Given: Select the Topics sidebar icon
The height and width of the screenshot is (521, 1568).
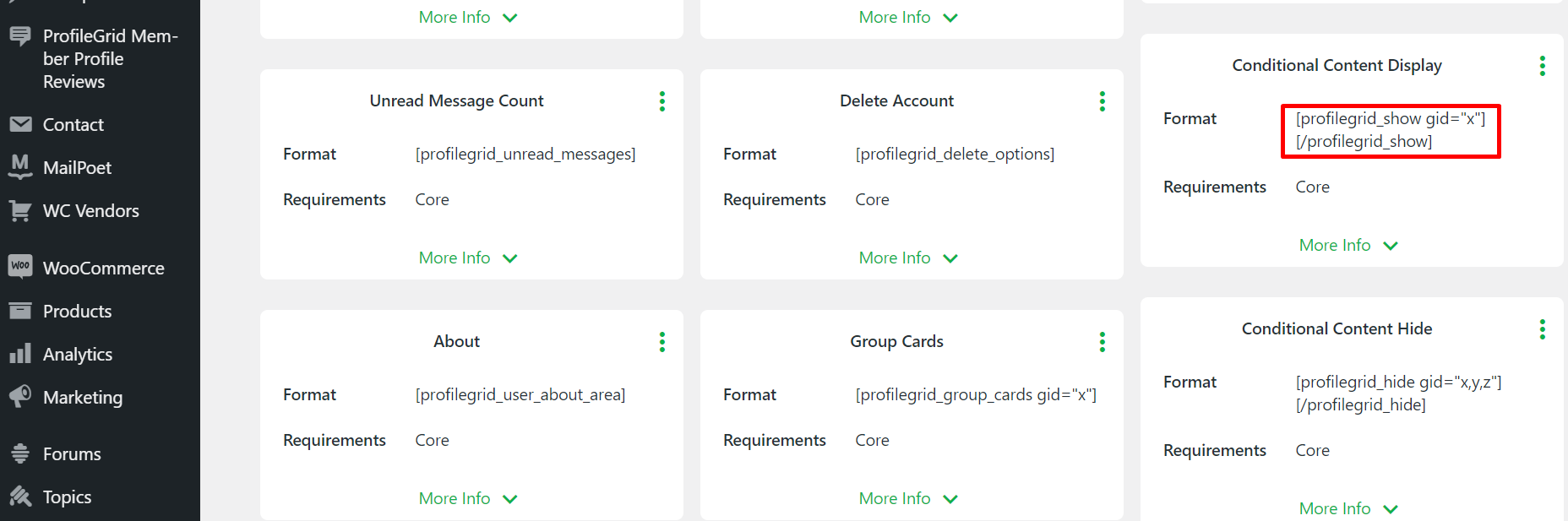Looking at the screenshot, I should pos(20,497).
